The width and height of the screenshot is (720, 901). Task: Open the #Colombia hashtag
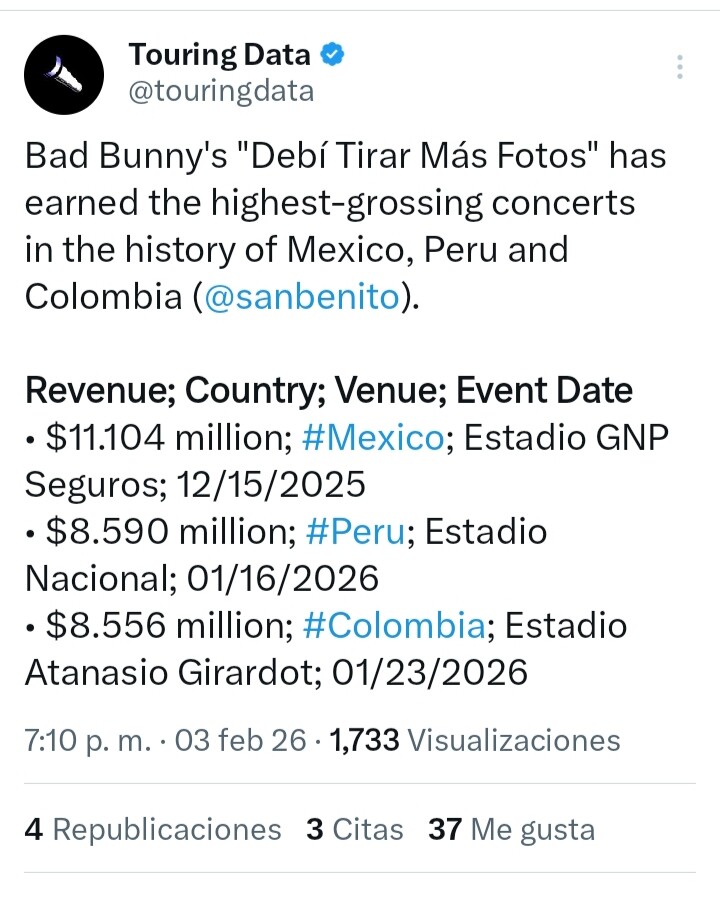391,625
